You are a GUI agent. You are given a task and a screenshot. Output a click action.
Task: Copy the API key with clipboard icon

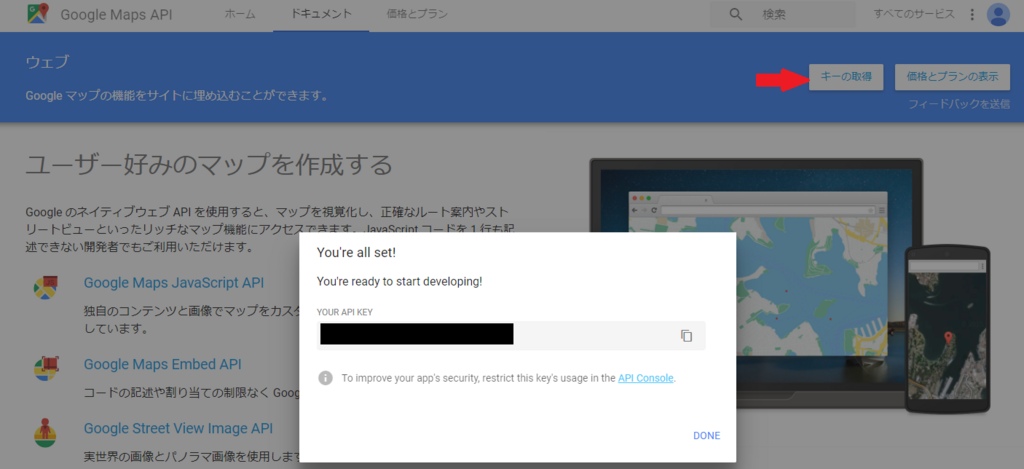tap(686, 336)
